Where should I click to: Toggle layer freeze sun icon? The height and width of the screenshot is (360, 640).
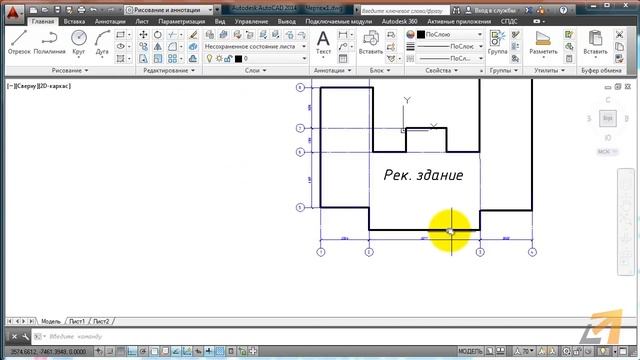pos(219,59)
